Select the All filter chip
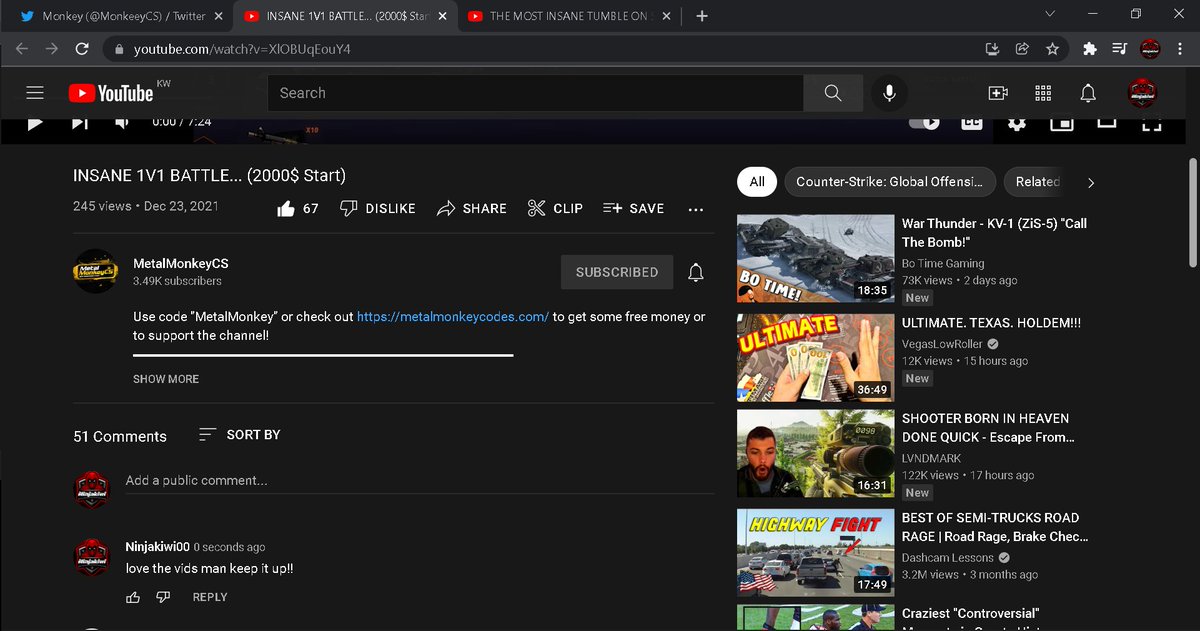The image size is (1200, 631). pyautogui.click(x=757, y=181)
